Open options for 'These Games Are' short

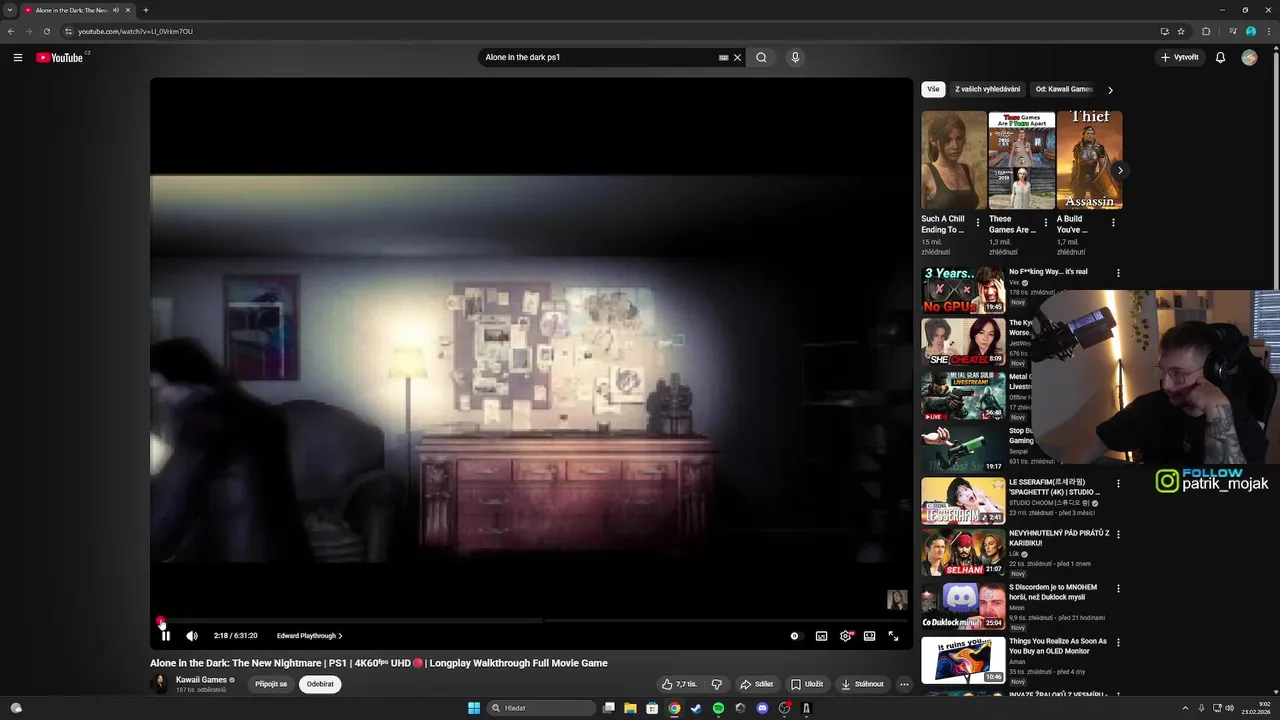(1046, 223)
